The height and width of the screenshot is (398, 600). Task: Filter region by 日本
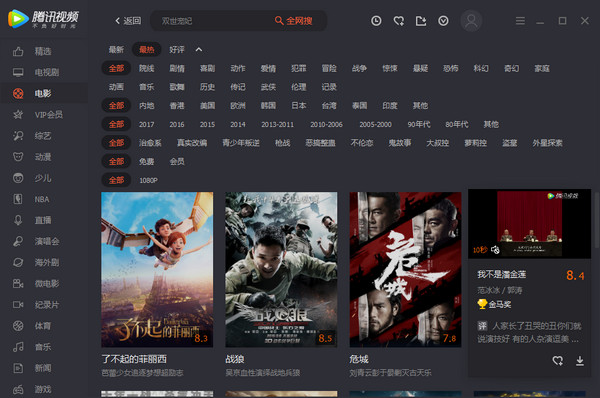[x=298, y=105]
